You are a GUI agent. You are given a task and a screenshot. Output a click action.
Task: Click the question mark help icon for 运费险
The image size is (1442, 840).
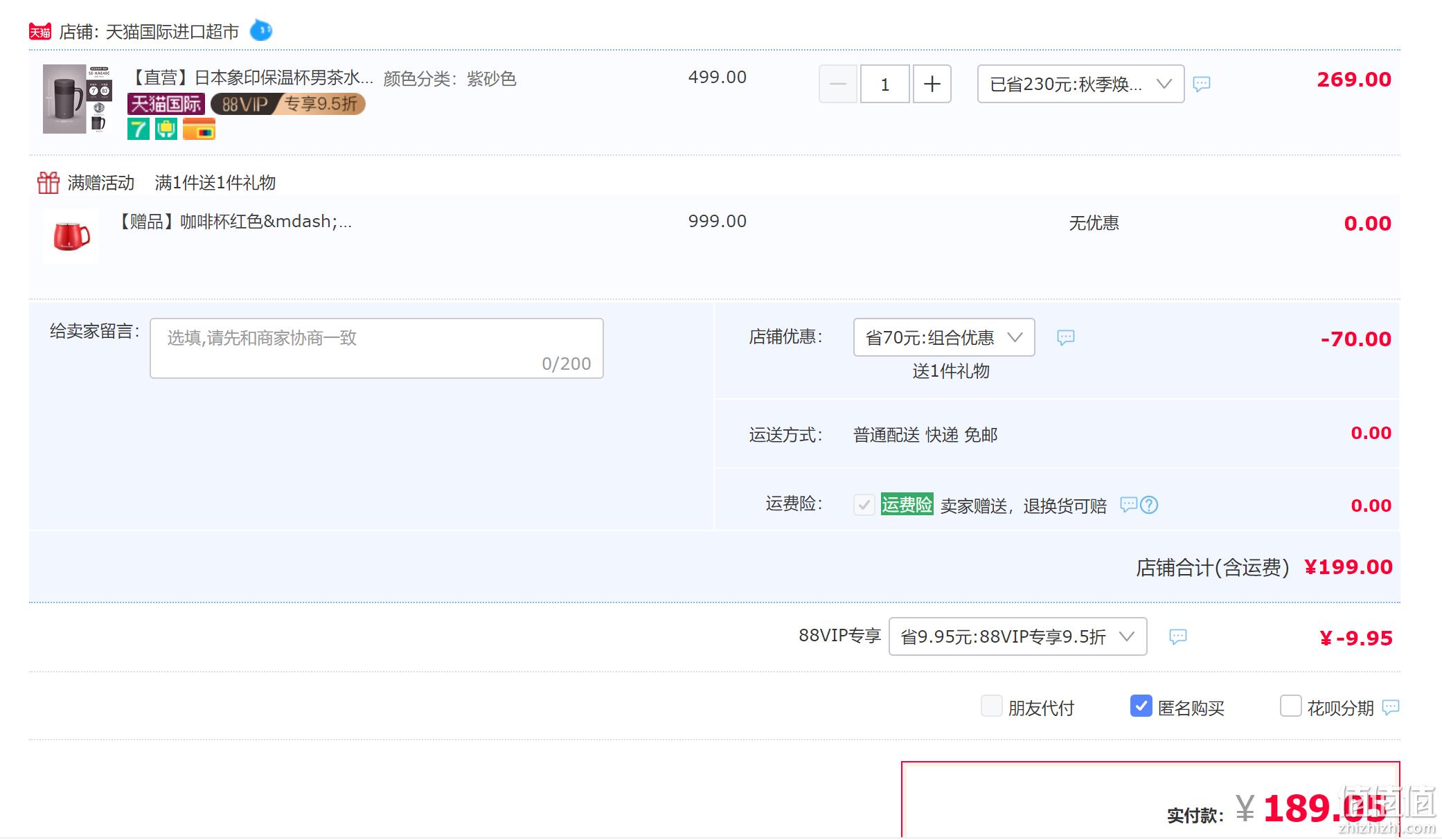(x=1149, y=505)
